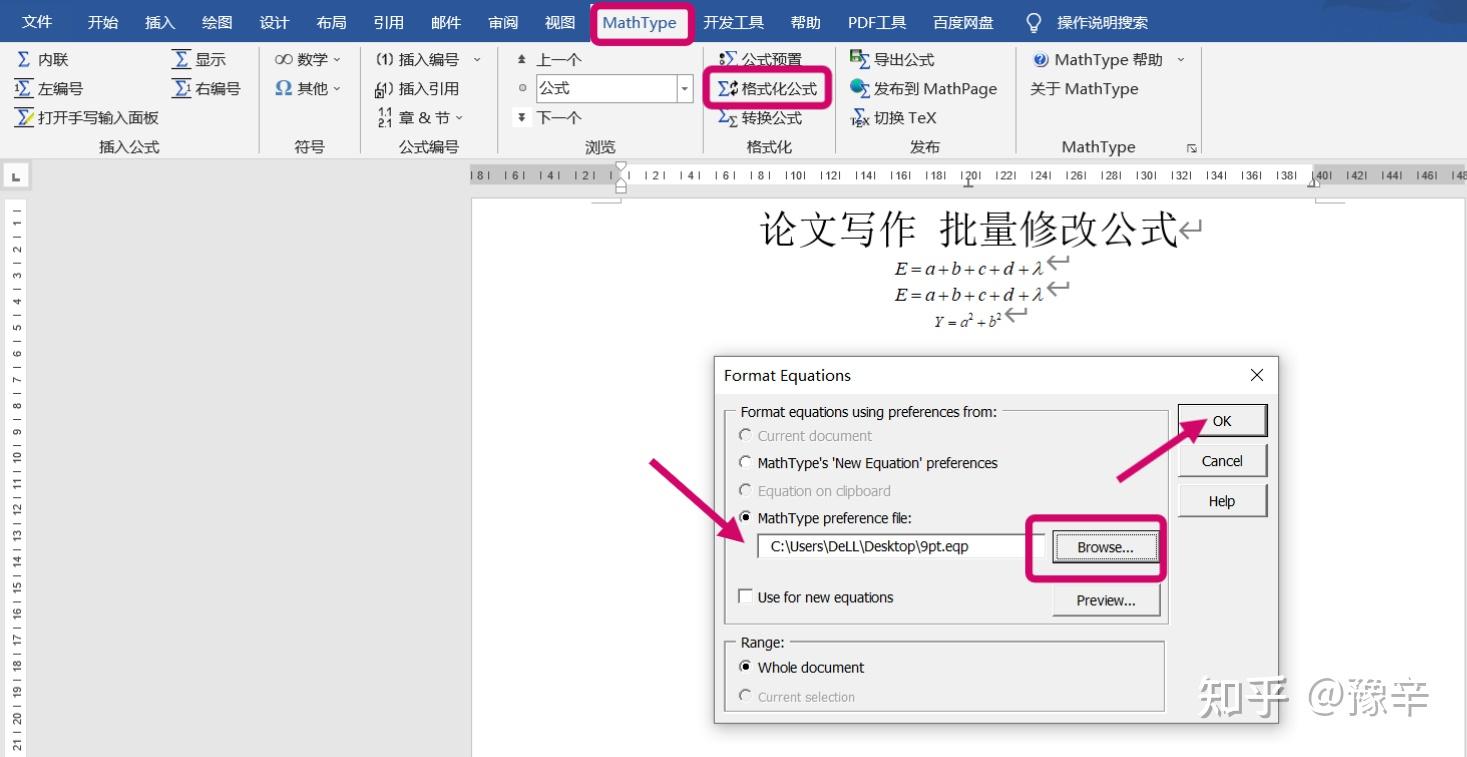Insert a right-numbered equation (右编号)
The width and height of the screenshot is (1467, 757).
[206, 89]
